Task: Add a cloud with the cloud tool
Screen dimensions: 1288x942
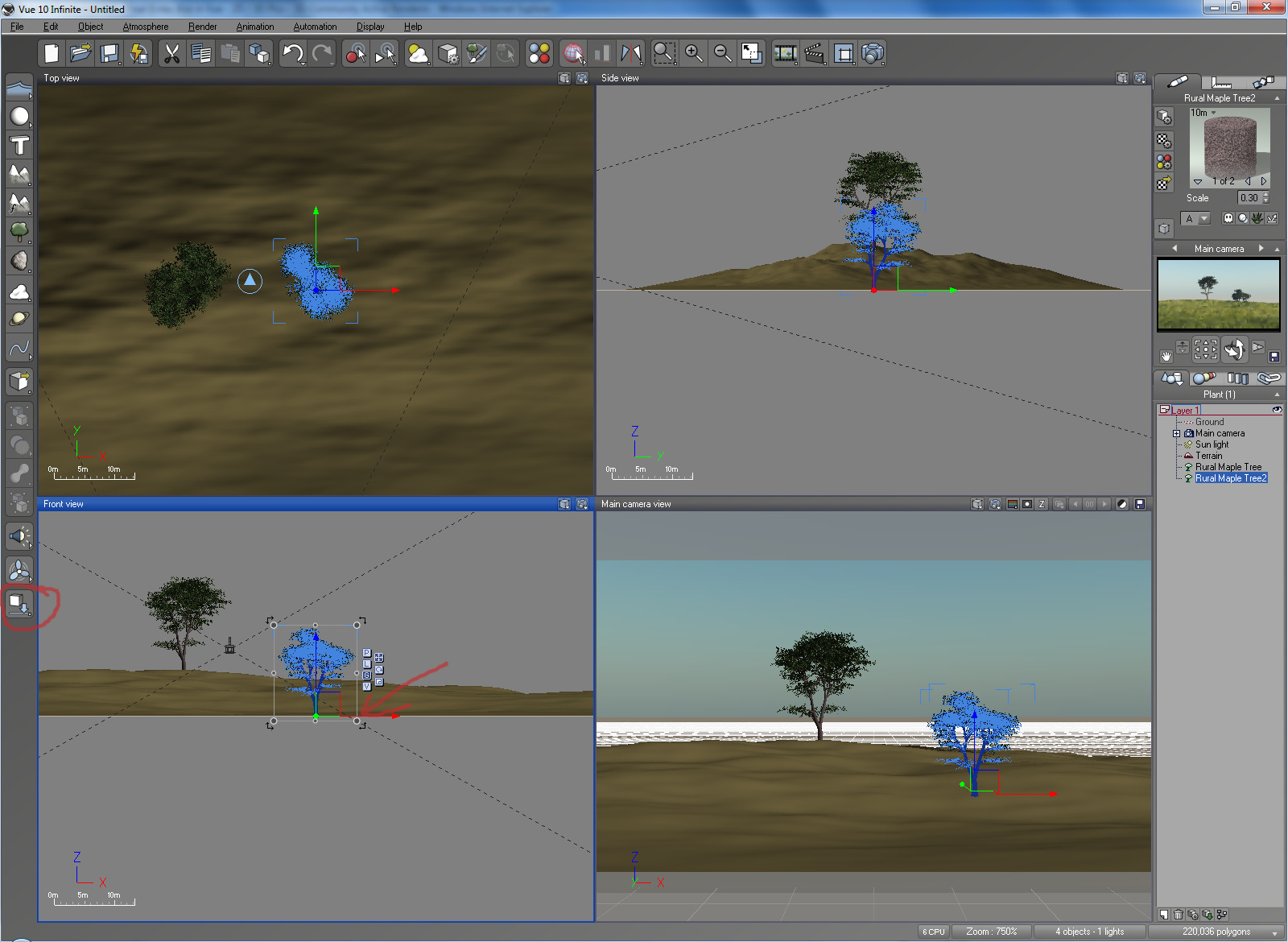Action: click(19, 291)
